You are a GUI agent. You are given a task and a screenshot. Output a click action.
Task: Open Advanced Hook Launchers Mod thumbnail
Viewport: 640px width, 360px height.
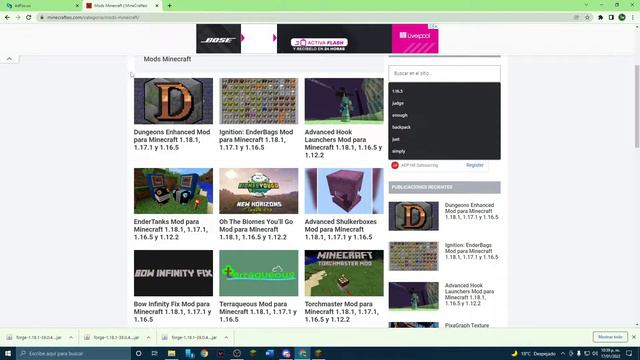(344, 101)
